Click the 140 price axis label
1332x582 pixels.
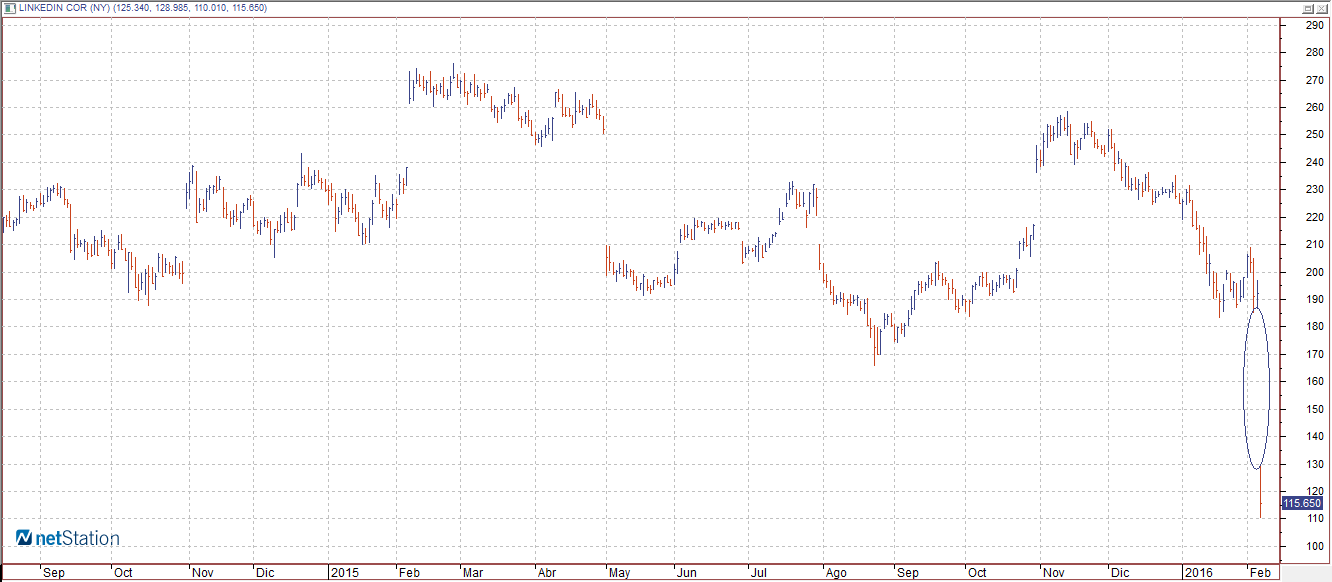click(x=1314, y=436)
